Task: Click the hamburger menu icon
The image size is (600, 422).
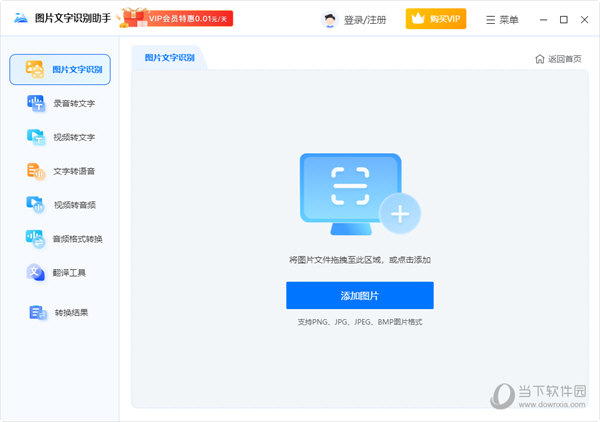Action: click(x=491, y=20)
